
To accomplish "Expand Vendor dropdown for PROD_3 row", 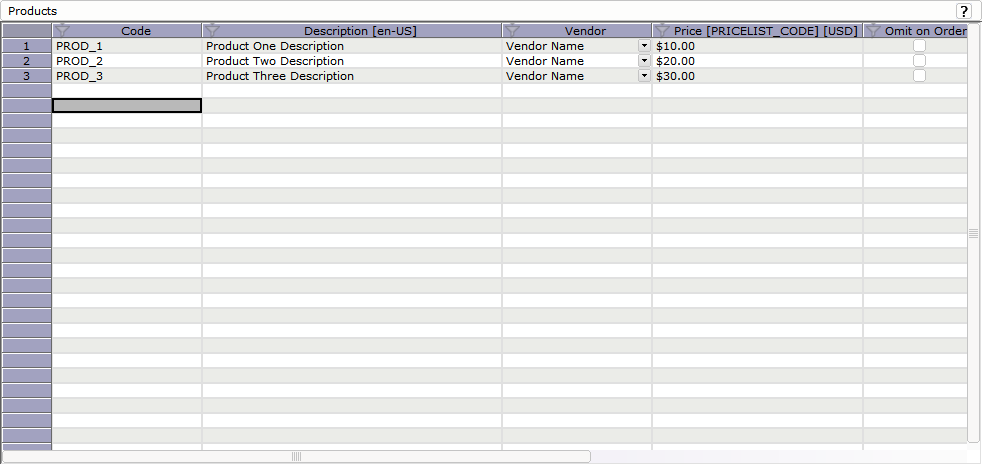I will 644,76.
